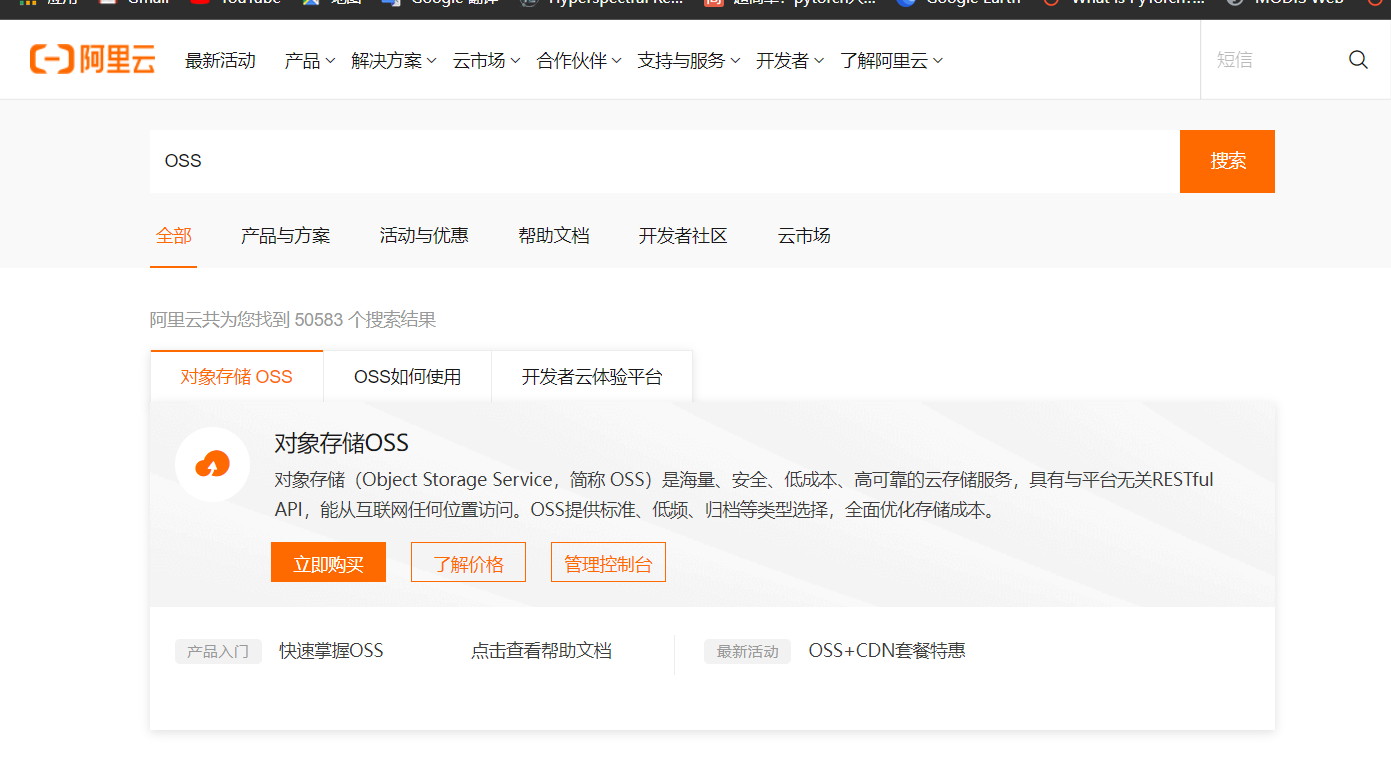The width and height of the screenshot is (1391, 759).
Task: Expand the 了解阿里云 navigation dropdown
Action: coord(891,61)
